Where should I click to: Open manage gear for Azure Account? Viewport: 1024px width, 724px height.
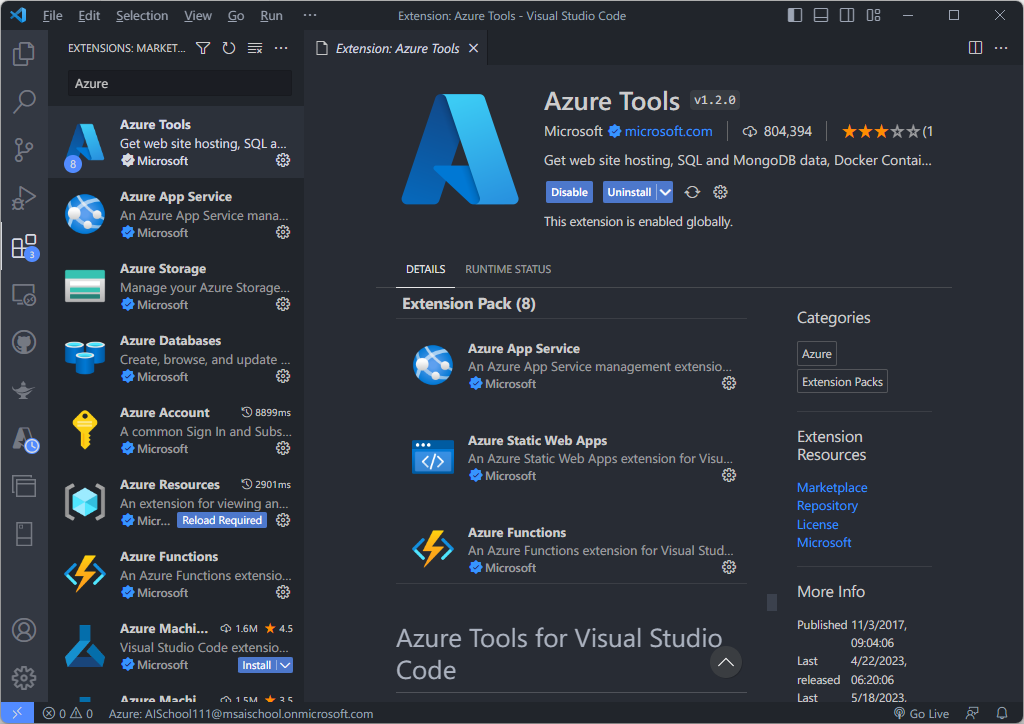[283, 448]
